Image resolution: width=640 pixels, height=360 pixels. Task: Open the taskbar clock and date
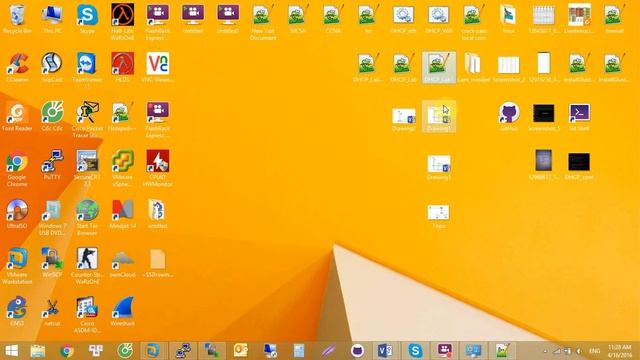click(620, 351)
